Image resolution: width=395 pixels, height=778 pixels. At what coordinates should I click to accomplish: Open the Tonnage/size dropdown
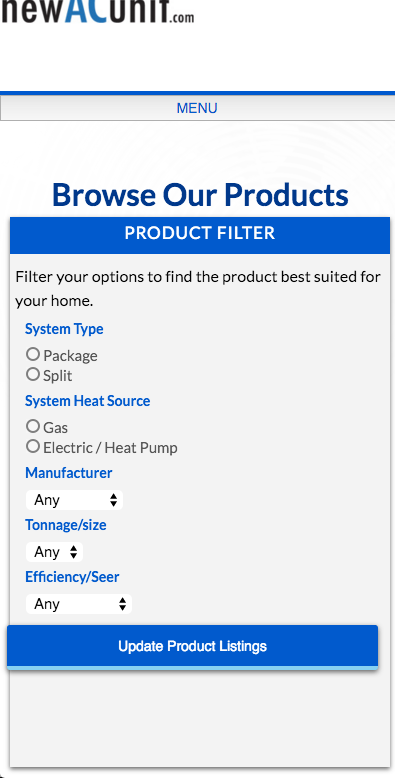coord(55,552)
